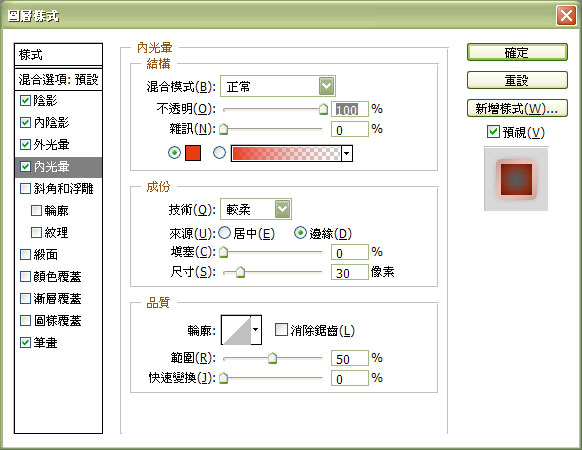
Task: Toggle the 陰影 (Drop Shadow) checkbox
Action: point(25,101)
